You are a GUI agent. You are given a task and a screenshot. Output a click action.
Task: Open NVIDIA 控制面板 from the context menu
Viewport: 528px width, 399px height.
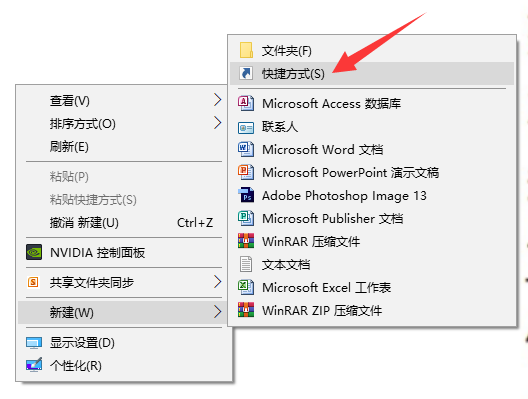pyautogui.click(x=124, y=253)
